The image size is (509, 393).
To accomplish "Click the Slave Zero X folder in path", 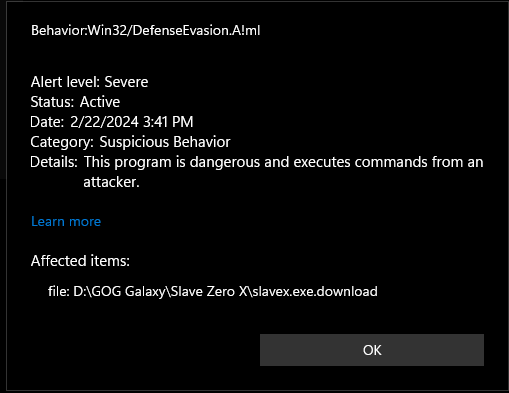I will (x=209, y=291).
